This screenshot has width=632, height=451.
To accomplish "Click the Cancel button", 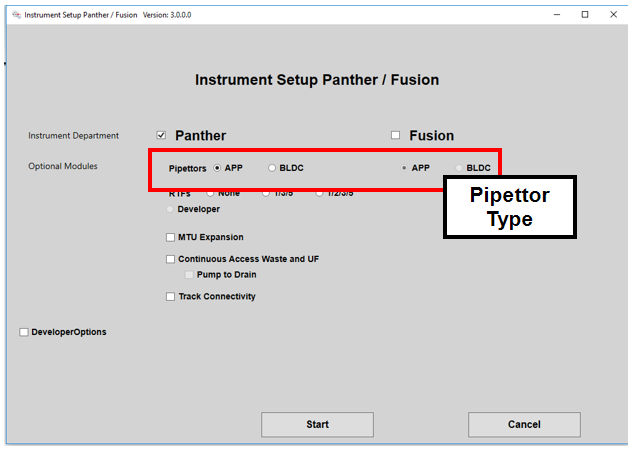I will coord(524,425).
